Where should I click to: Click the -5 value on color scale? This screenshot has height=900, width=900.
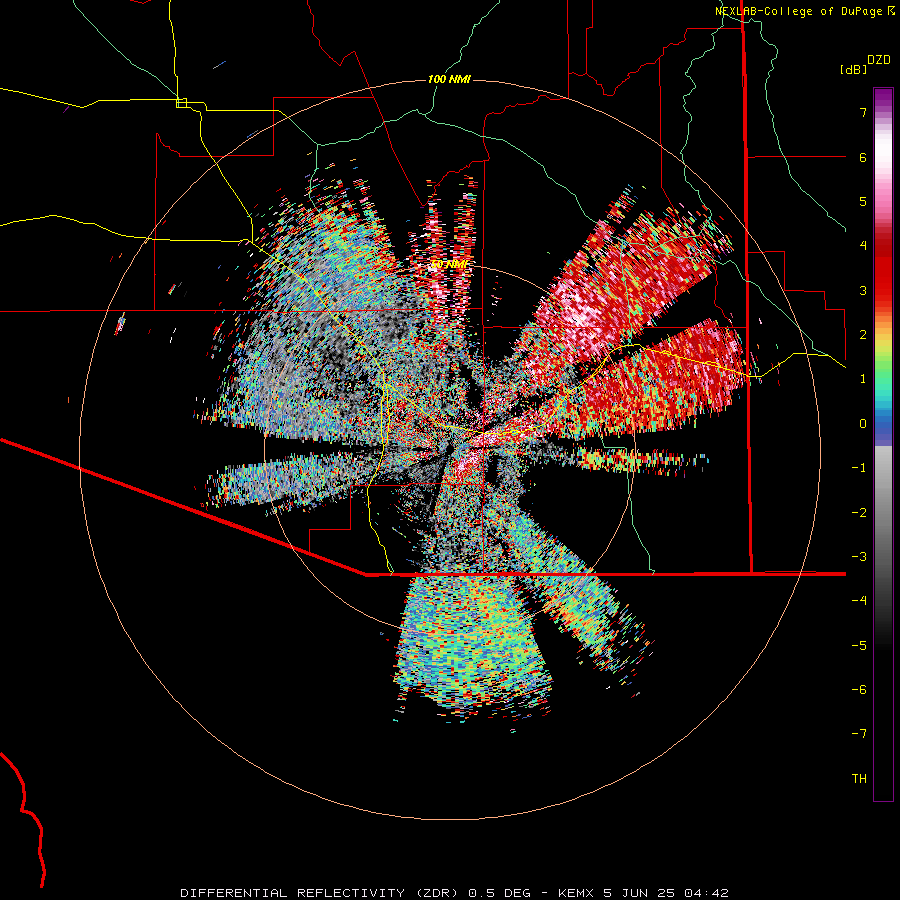(859, 646)
